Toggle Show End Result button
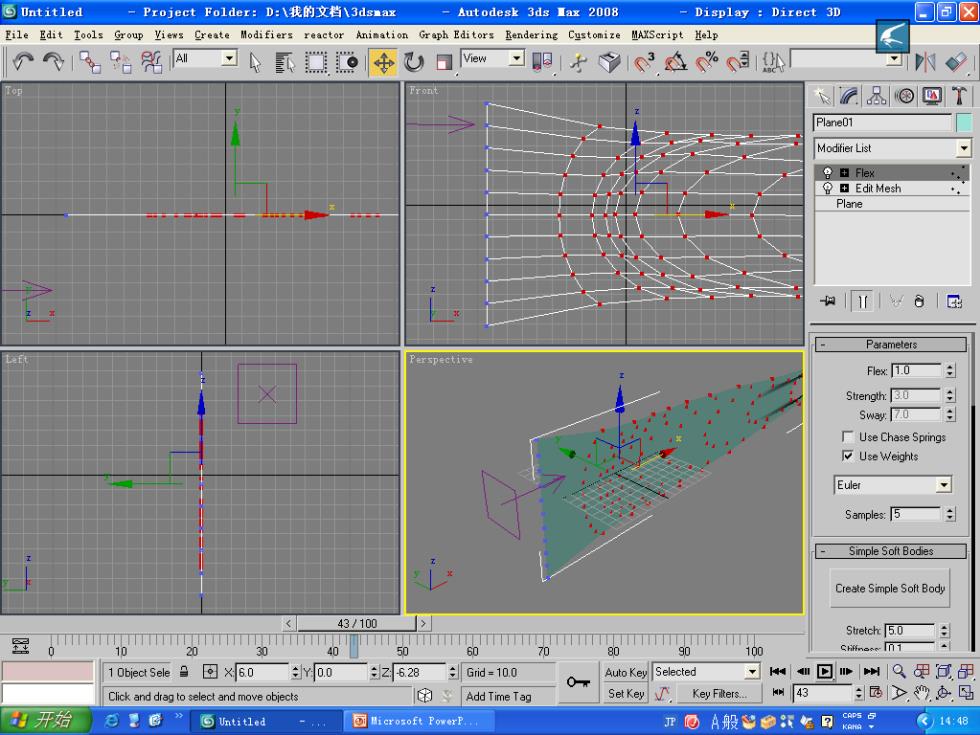Image resolution: width=980 pixels, height=735 pixels. coord(862,301)
